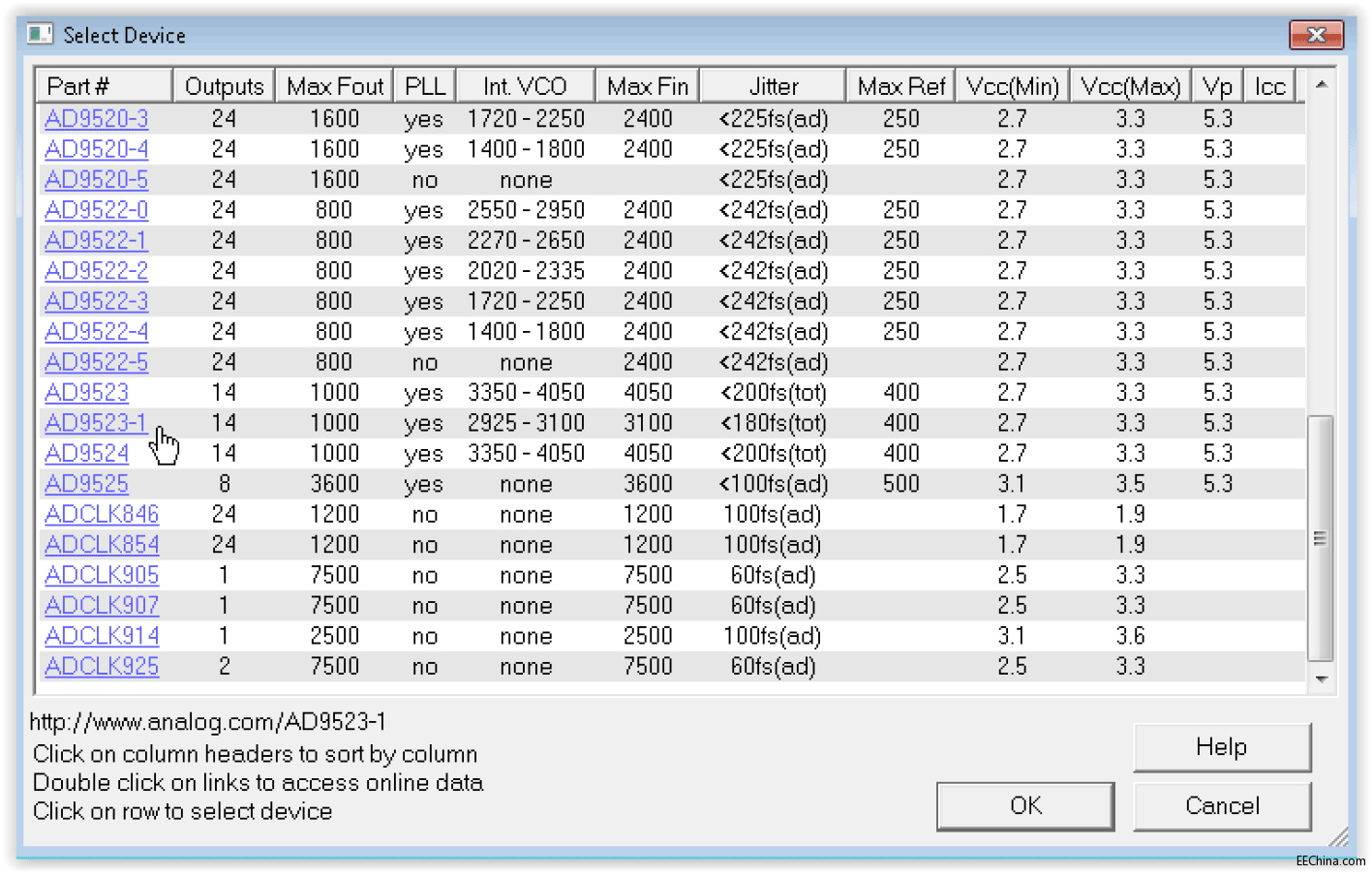The height and width of the screenshot is (874, 1372).
Task: Click the Vcc(Min) column header
Action: pos(1012,86)
